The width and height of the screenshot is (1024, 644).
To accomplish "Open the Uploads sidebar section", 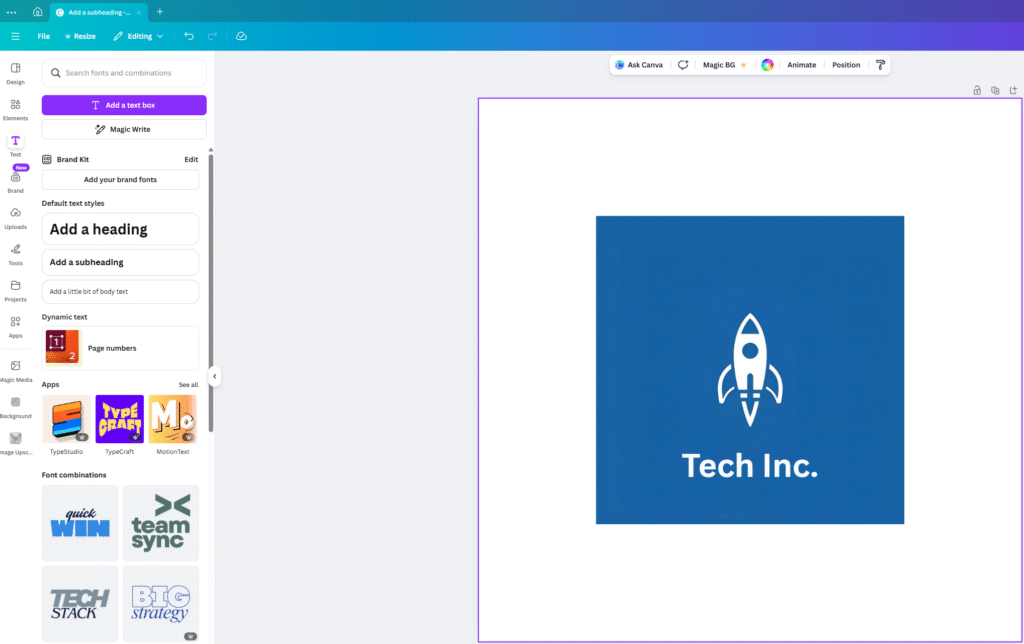I will [x=15, y=217].
